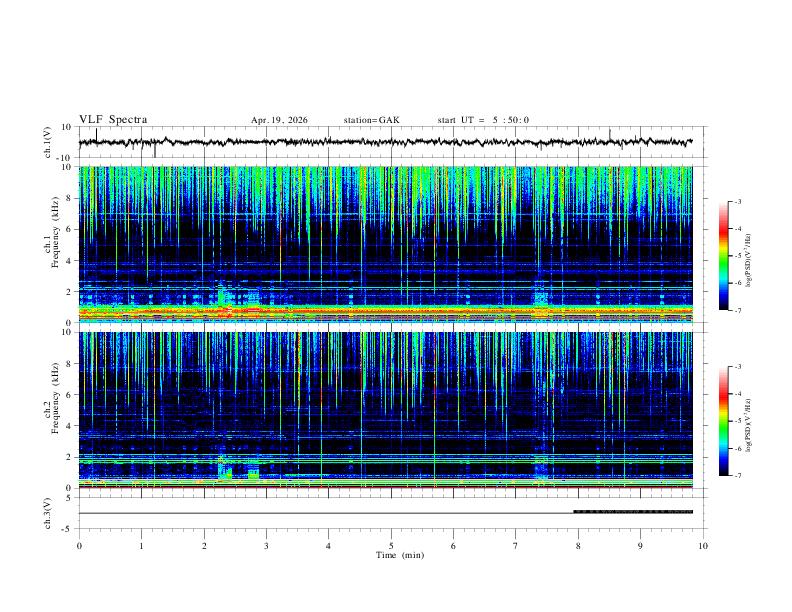The image size is (792, 612).
Task: Click the station=GAK label
Action: pos(372,120)
